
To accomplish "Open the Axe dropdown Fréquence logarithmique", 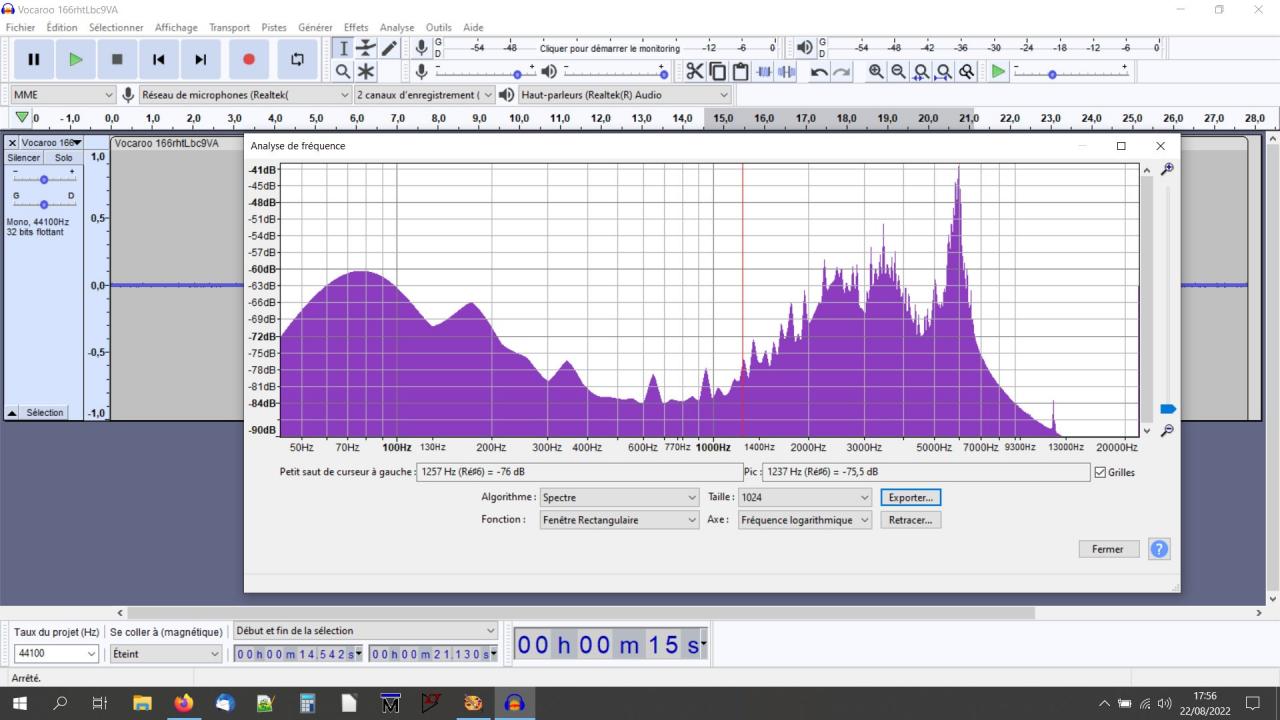I will point(804,520).
